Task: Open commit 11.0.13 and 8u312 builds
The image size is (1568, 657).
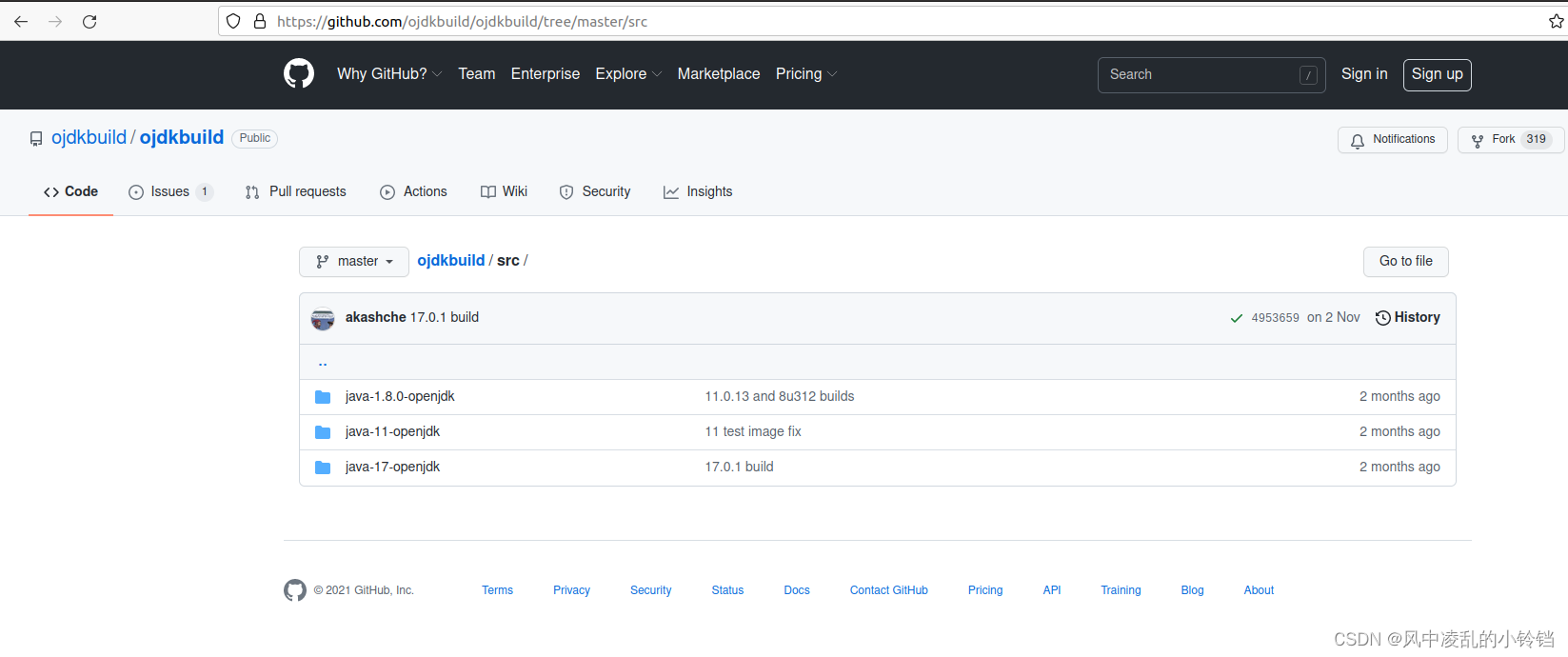Action: 780,396
